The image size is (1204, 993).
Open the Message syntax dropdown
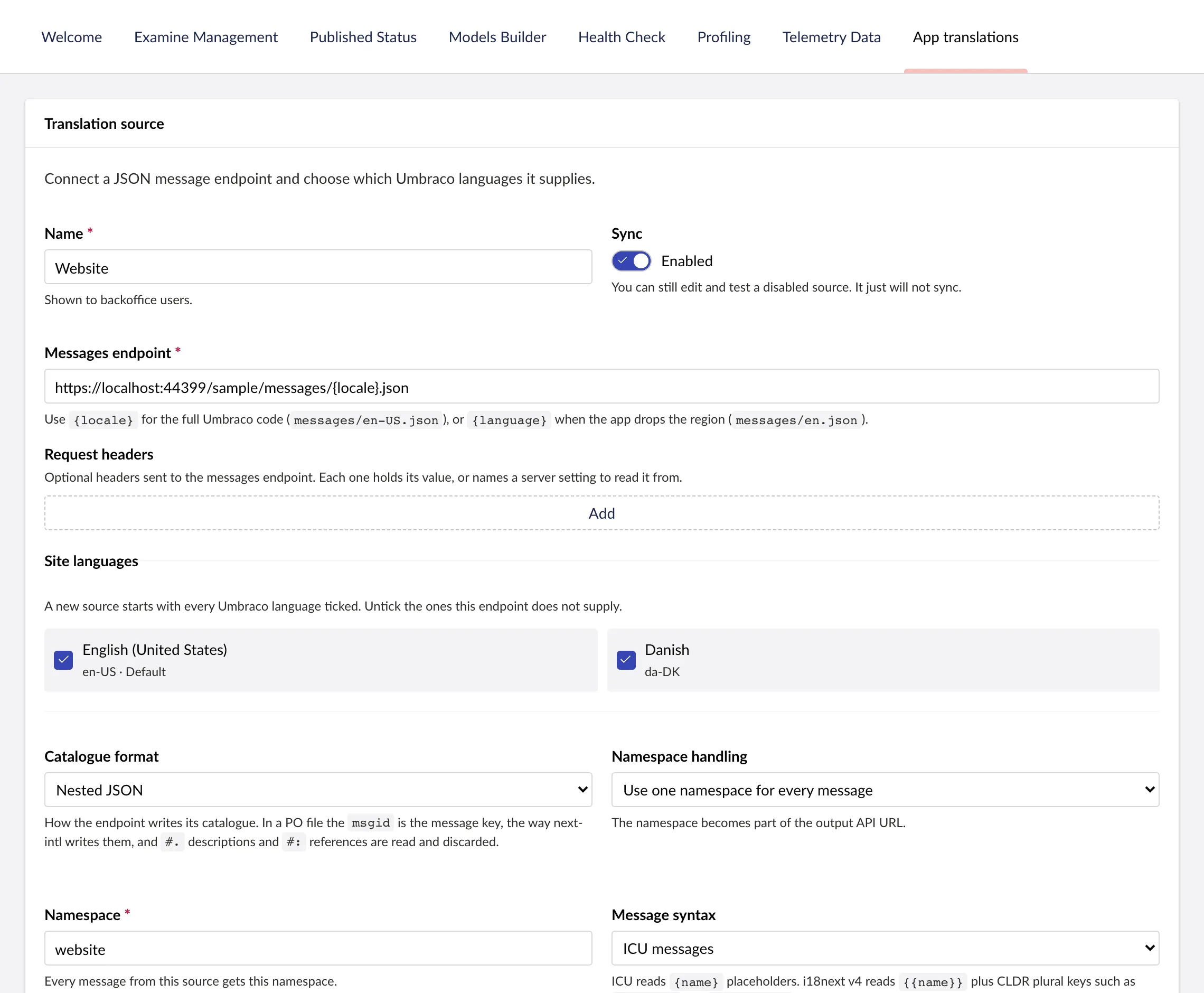coord(885,949)
